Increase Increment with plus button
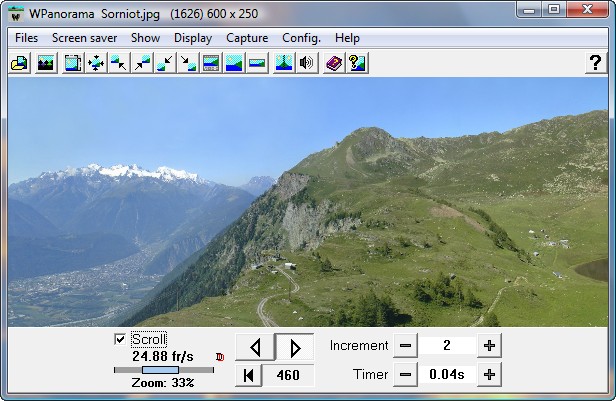The height and width of the screenshot is (401, 616). pyautogui.click(x=489, y=346)
